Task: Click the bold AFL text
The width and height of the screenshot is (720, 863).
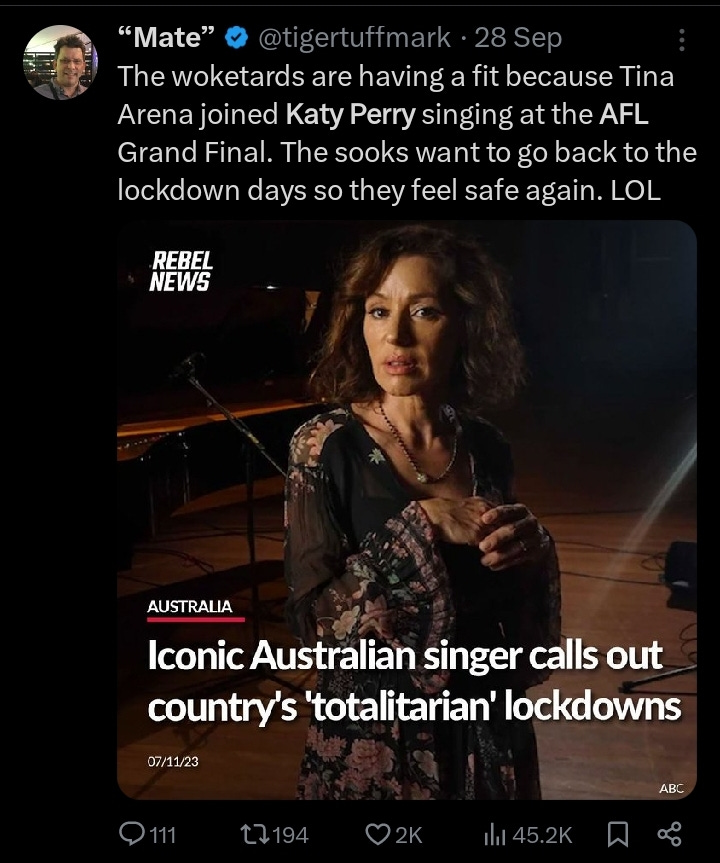Action: pyautogui.click(x=624, y=114)
